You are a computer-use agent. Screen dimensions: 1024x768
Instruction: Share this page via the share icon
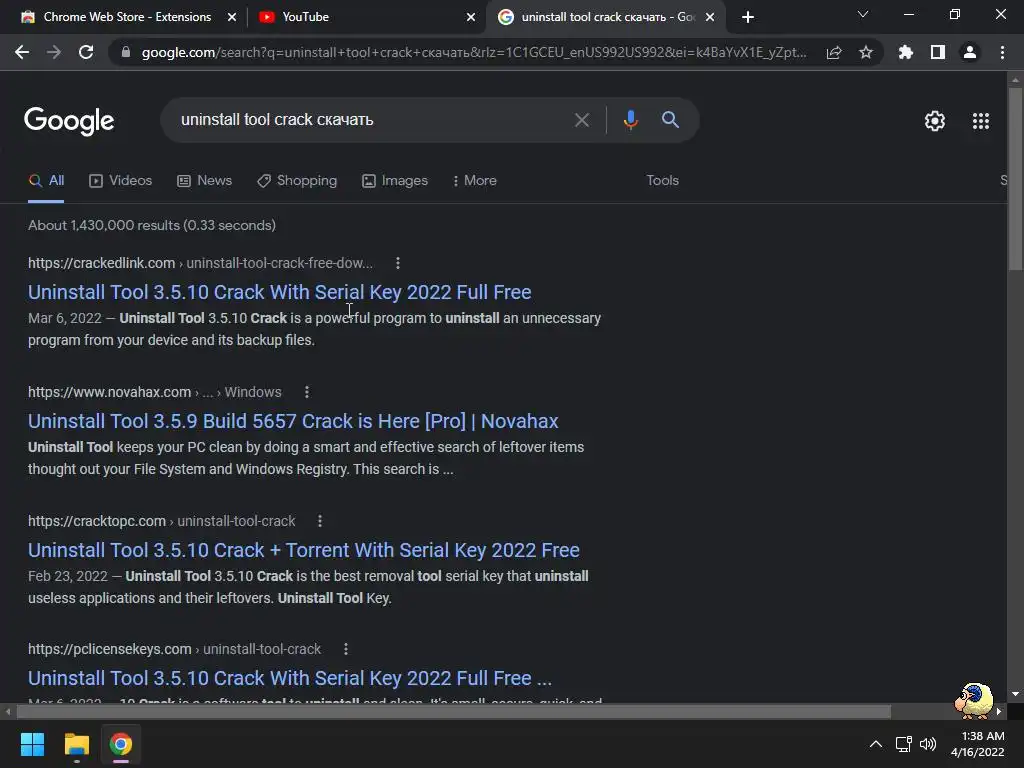click(834, 52)
